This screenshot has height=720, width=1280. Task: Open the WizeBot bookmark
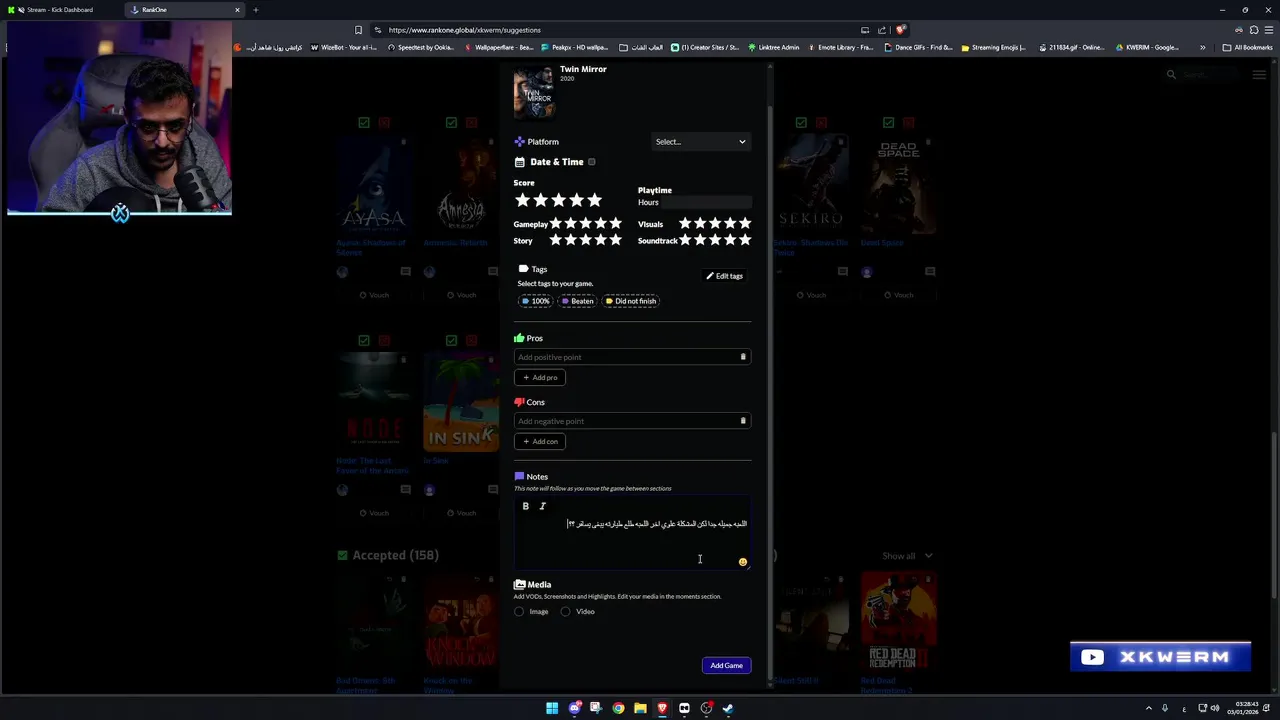tap(344, 47)
